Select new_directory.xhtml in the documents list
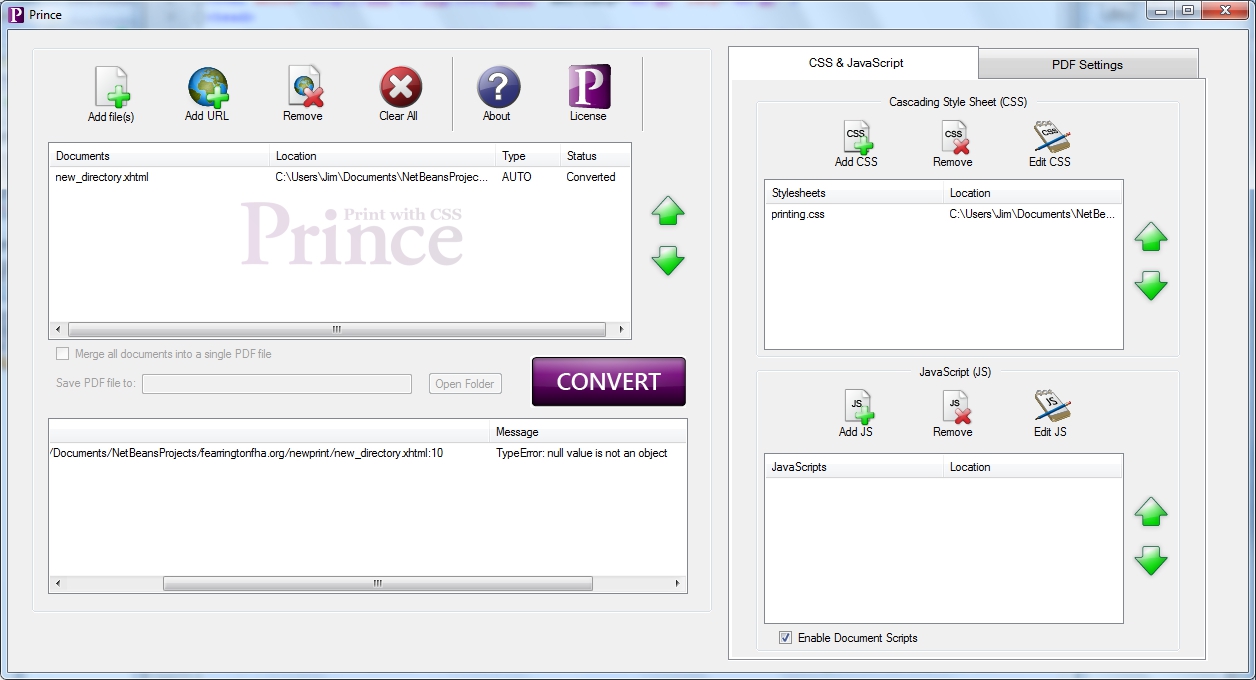The image size is (1256, 680). pos(102,177)
